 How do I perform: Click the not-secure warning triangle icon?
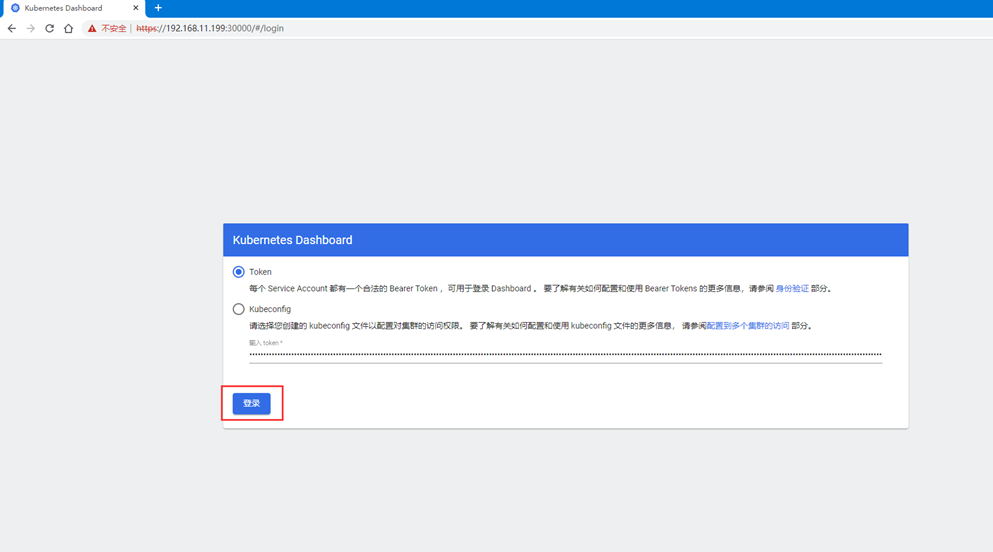[x=92, y=28]
